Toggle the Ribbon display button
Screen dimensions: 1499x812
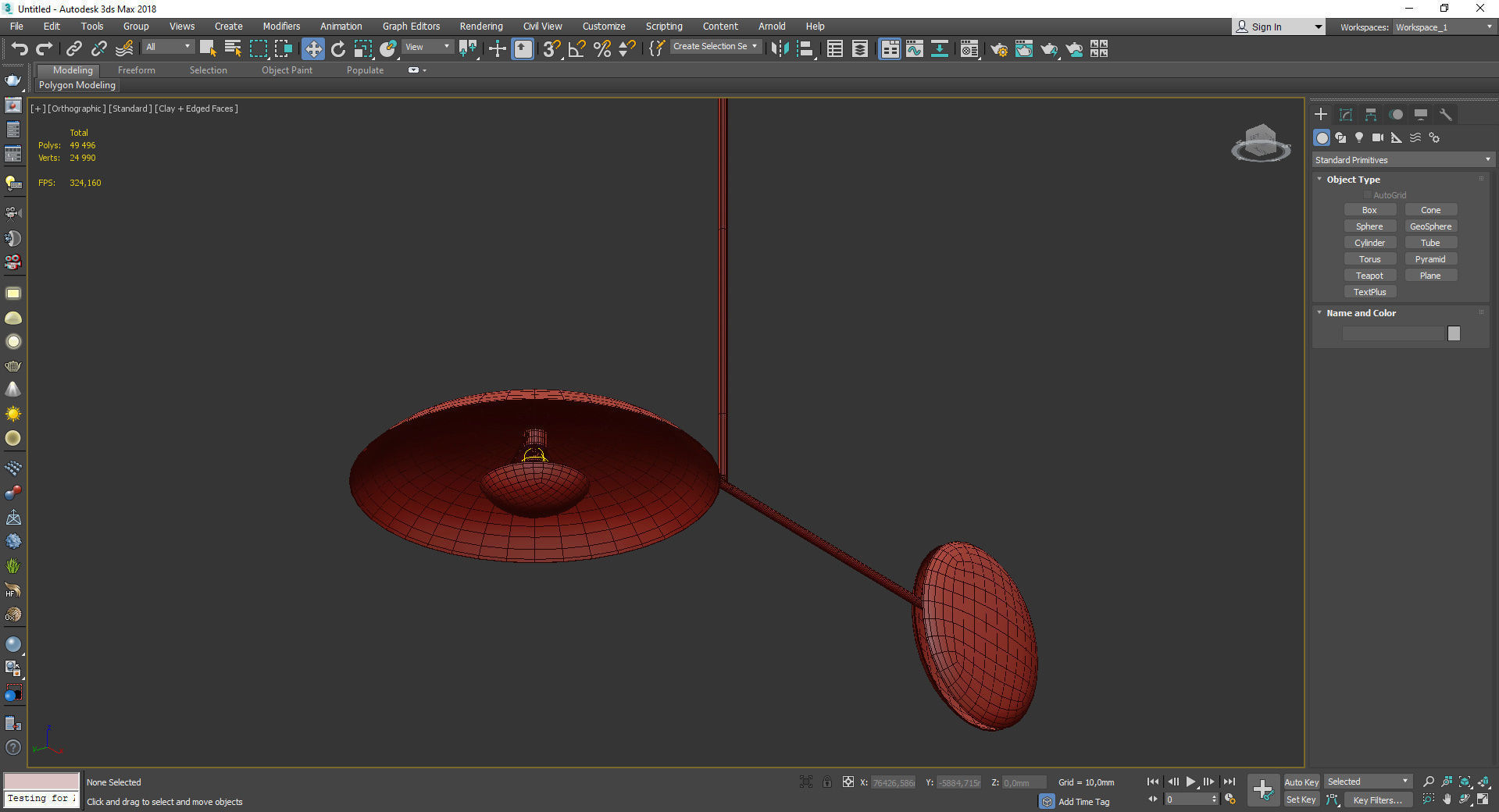coord(890,49)
